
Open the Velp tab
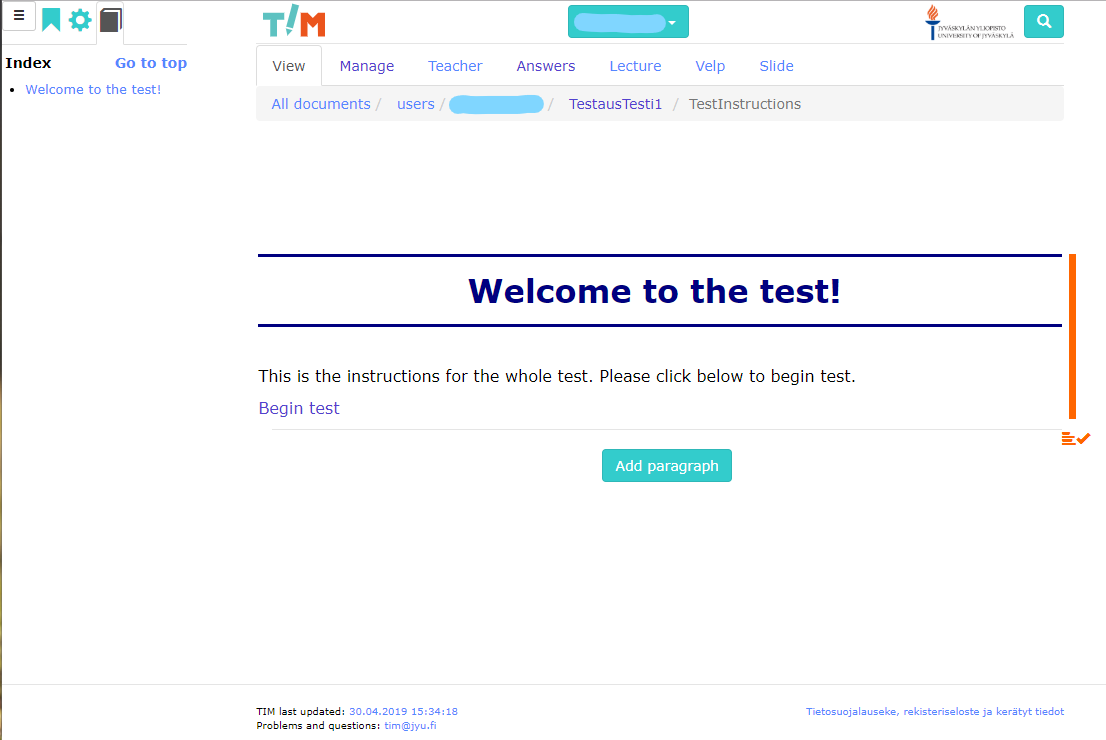(x=710, y=65)
